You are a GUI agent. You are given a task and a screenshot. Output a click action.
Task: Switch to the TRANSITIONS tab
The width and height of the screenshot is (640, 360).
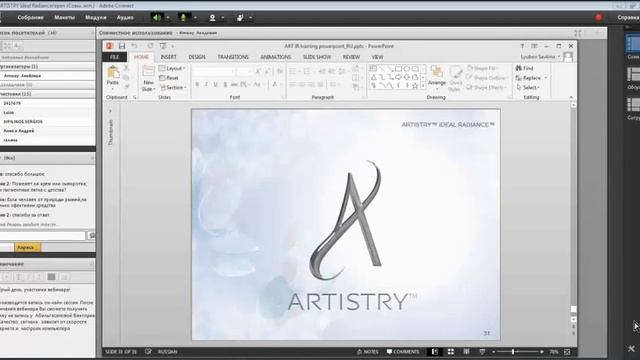click(233, 57)
